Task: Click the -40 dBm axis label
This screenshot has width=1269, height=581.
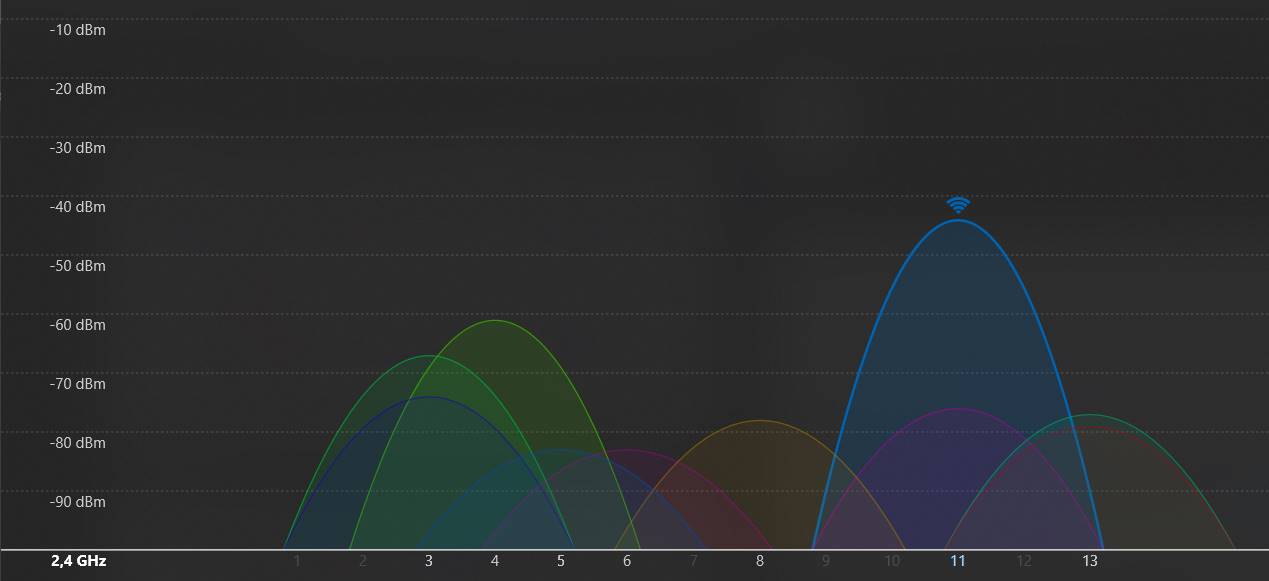Action: pos(77,207)
